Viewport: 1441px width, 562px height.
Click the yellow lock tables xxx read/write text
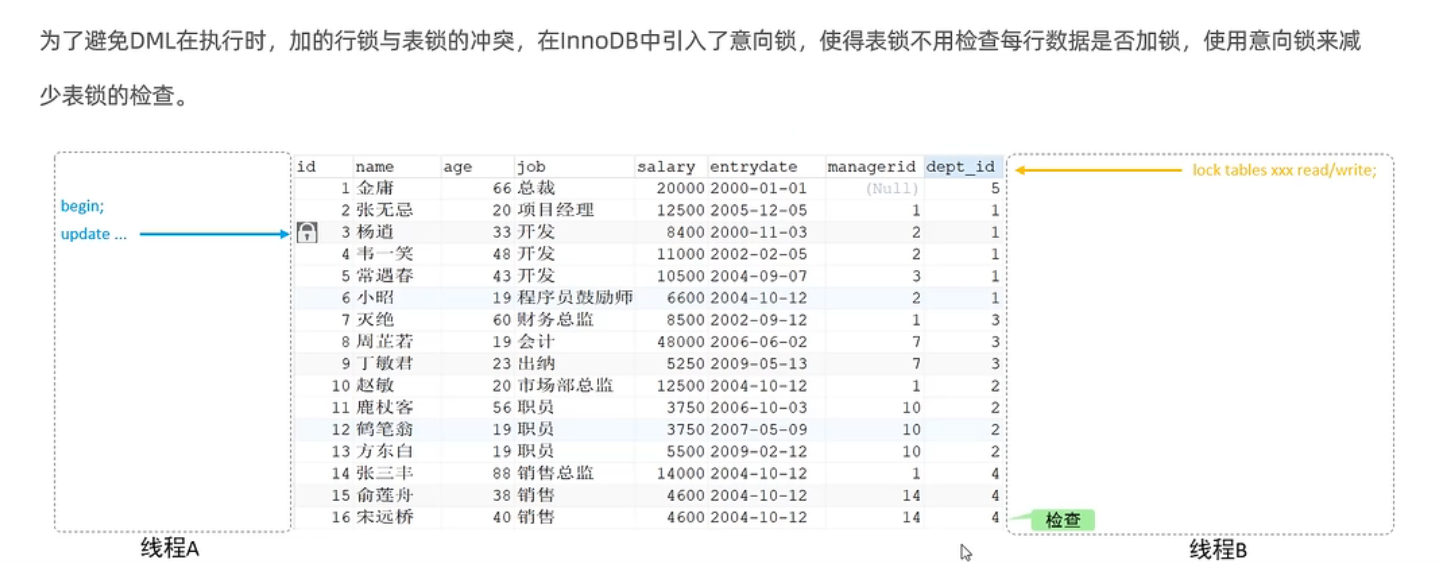pyautogui.click(x=1284, y=170)
